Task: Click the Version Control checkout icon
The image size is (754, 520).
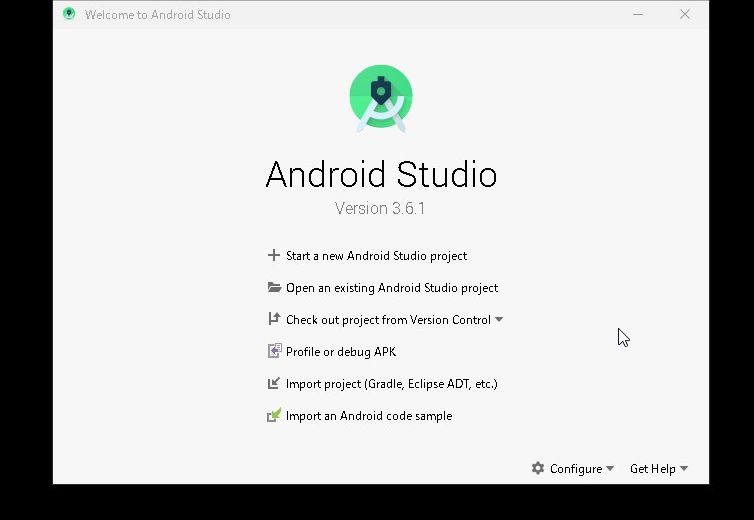Action: pyautogui.click(x=274, y=320)
